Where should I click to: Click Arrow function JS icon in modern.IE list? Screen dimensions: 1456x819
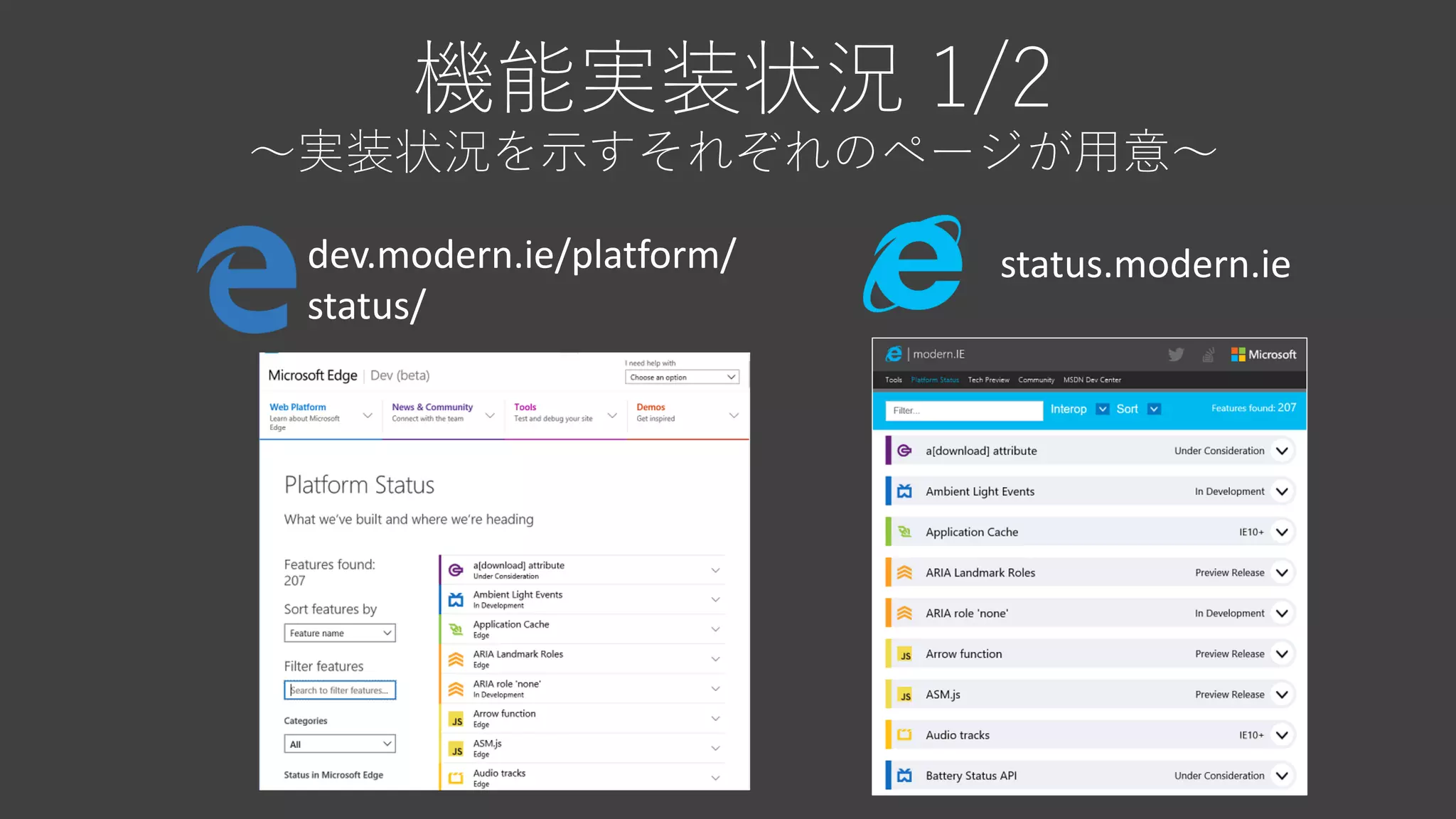pyautogui.click(x=905, y=654)
